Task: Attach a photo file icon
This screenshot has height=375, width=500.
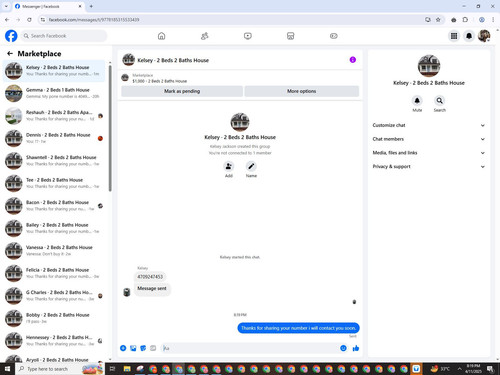Action: [x=133, y=348]
